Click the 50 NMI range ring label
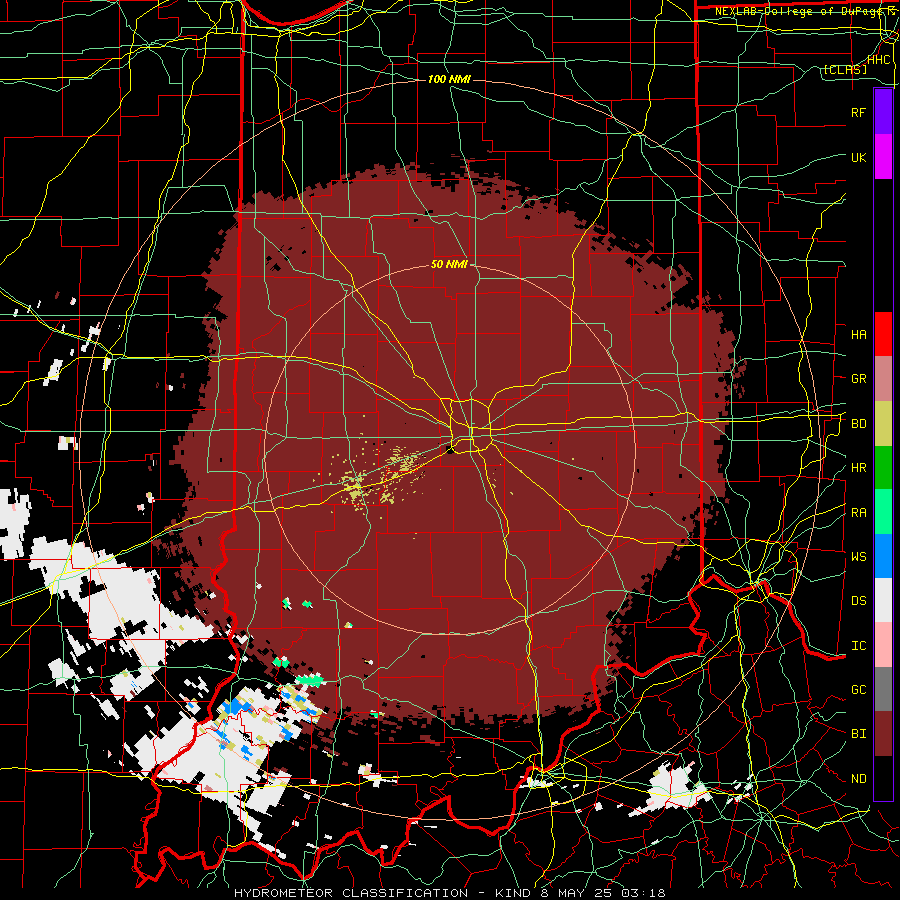Screen dimensions: 900x900 (x=449, y=265)
